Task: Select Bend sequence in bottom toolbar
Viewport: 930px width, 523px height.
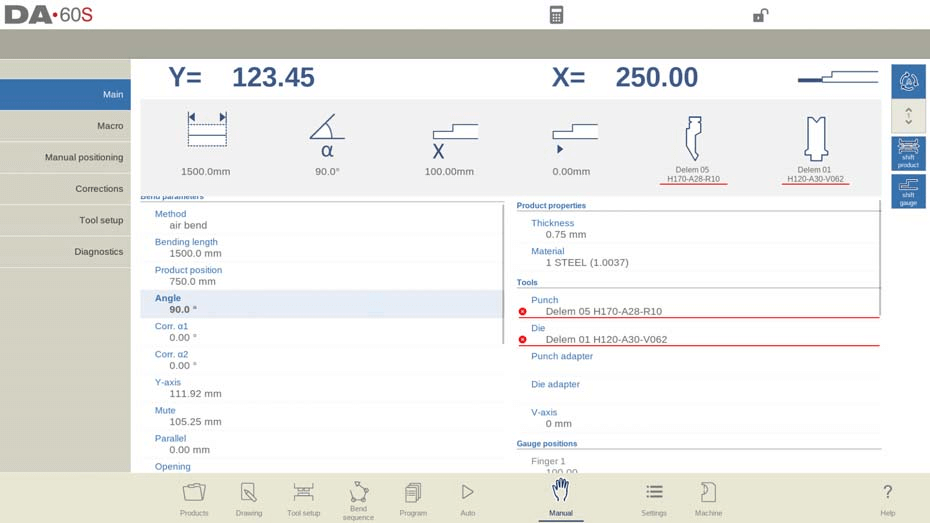Action: [358, 500]
